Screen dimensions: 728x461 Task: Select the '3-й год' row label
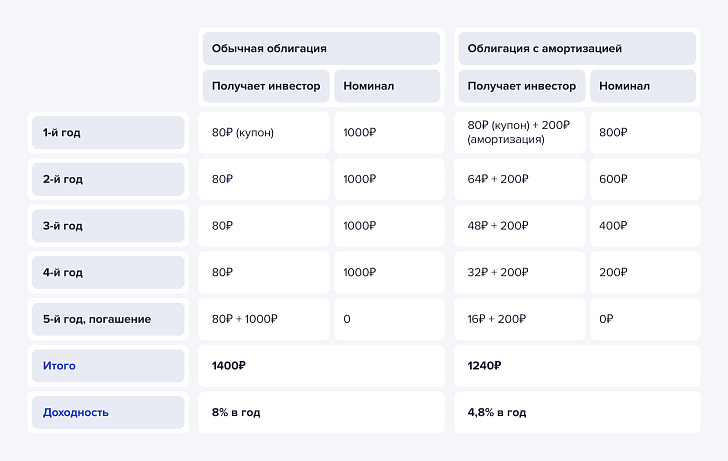click(x=108, y=226)
